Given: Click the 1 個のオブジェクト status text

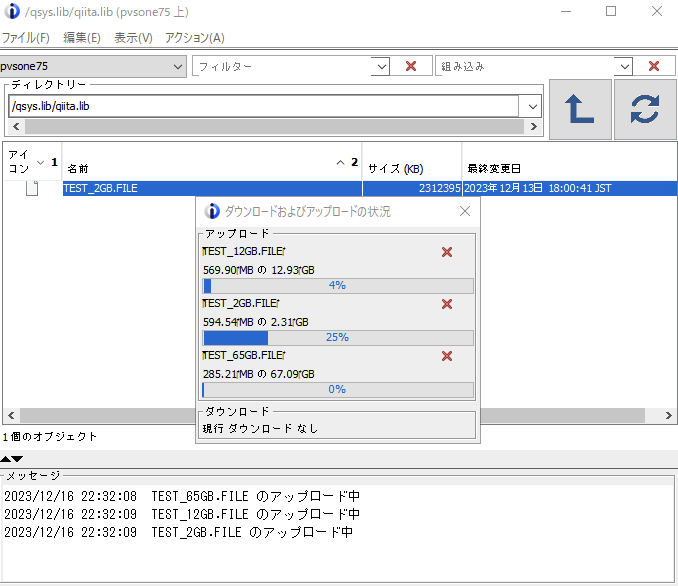Looking at the screenshot, I should pos(49,437).
